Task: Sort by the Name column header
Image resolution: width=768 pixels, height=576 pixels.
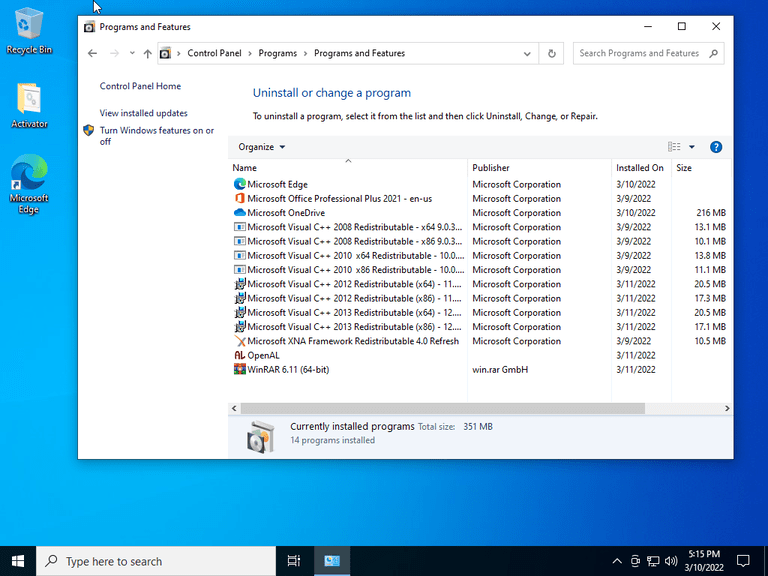Action: point(348,168)
